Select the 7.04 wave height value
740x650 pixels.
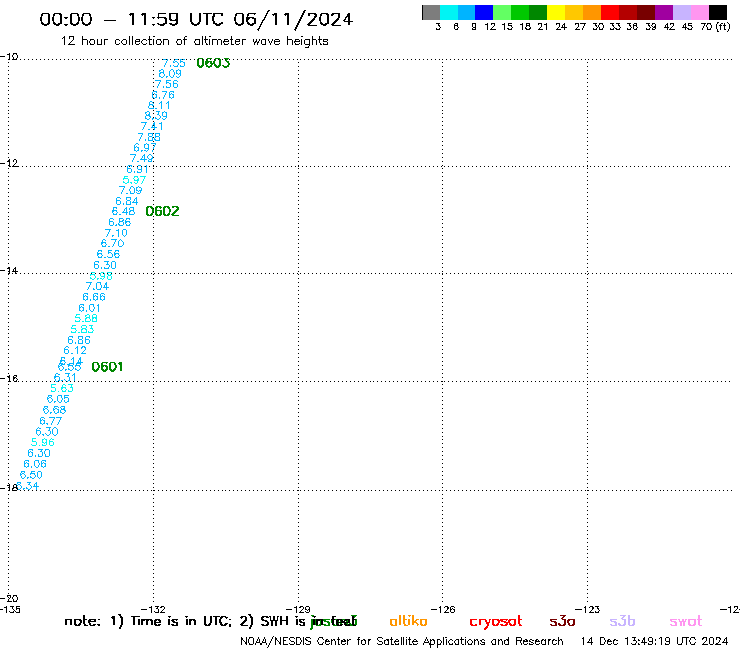(x=97, y=286)
